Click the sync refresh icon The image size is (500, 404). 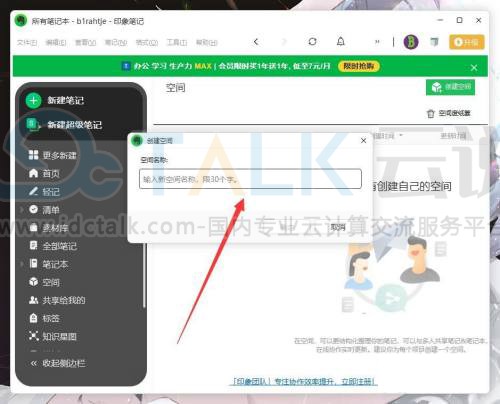312,42
